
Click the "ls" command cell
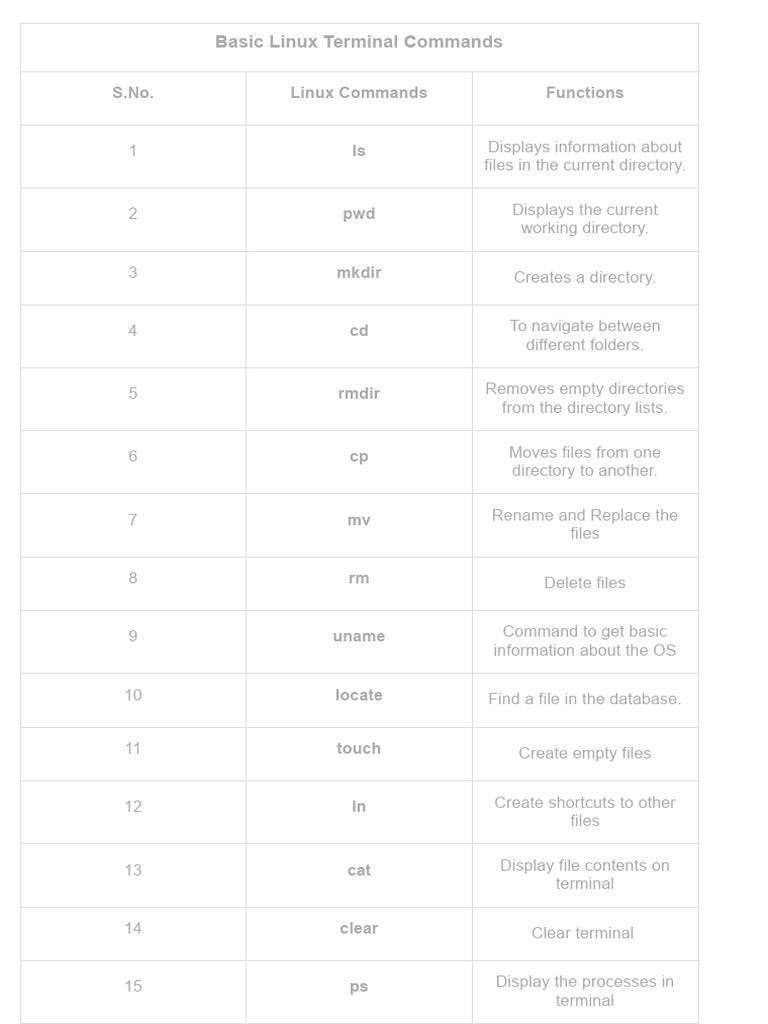pos(359,151)
